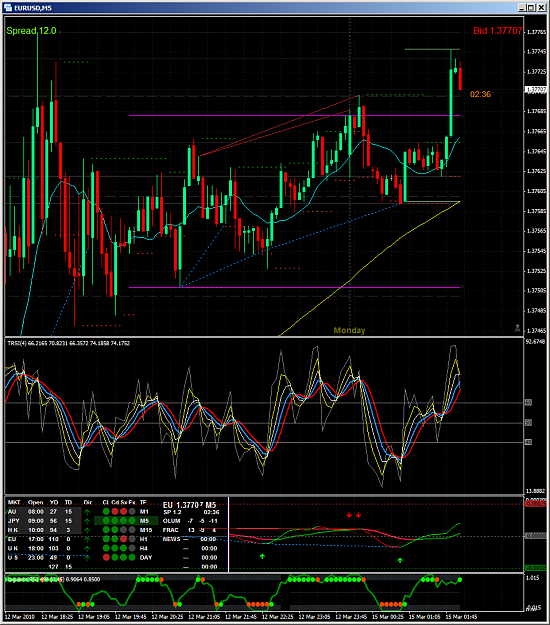Select the 'Bid 1.37707' label
550x625 pixels.
[497, 31]
